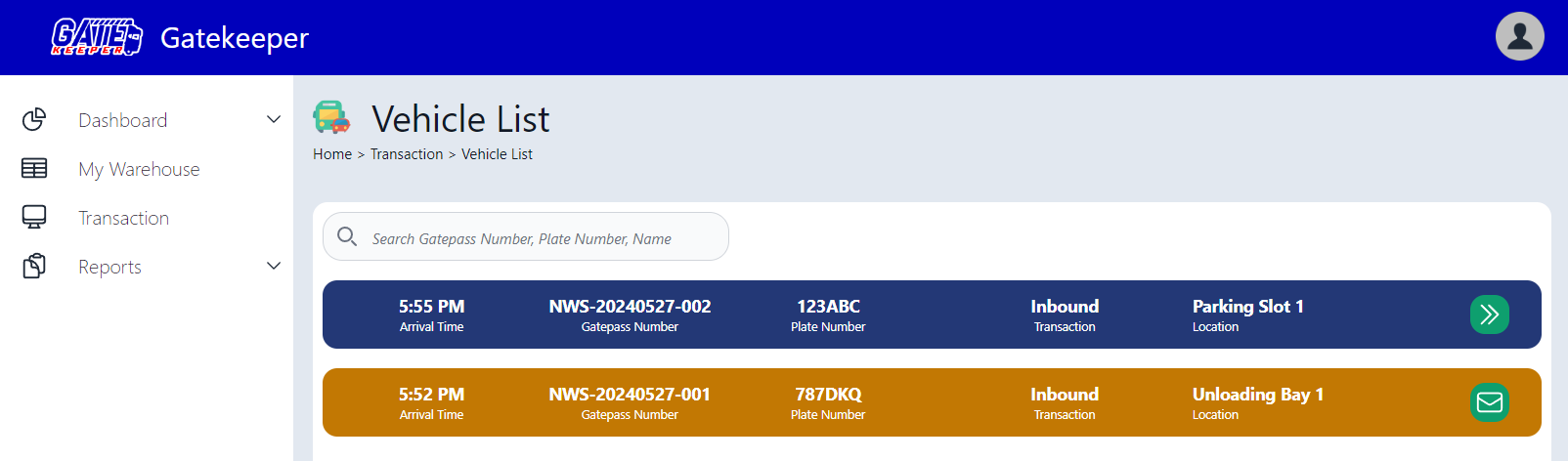
Task: Click the green double-arrow forward button for 123ABC
Action: [x=1489, y=314]
